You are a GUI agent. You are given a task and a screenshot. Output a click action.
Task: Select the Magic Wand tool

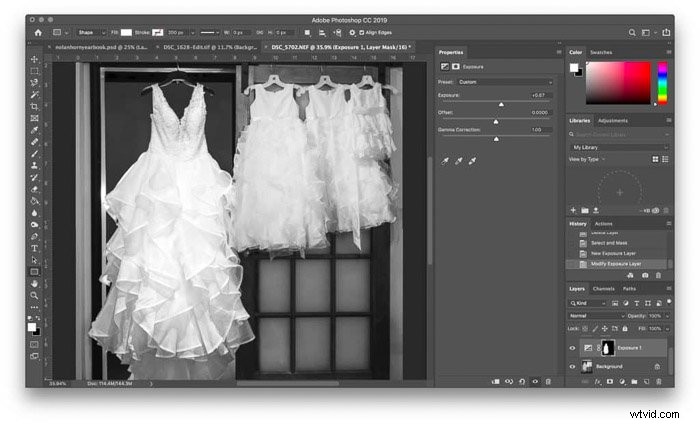coord(34,95)
